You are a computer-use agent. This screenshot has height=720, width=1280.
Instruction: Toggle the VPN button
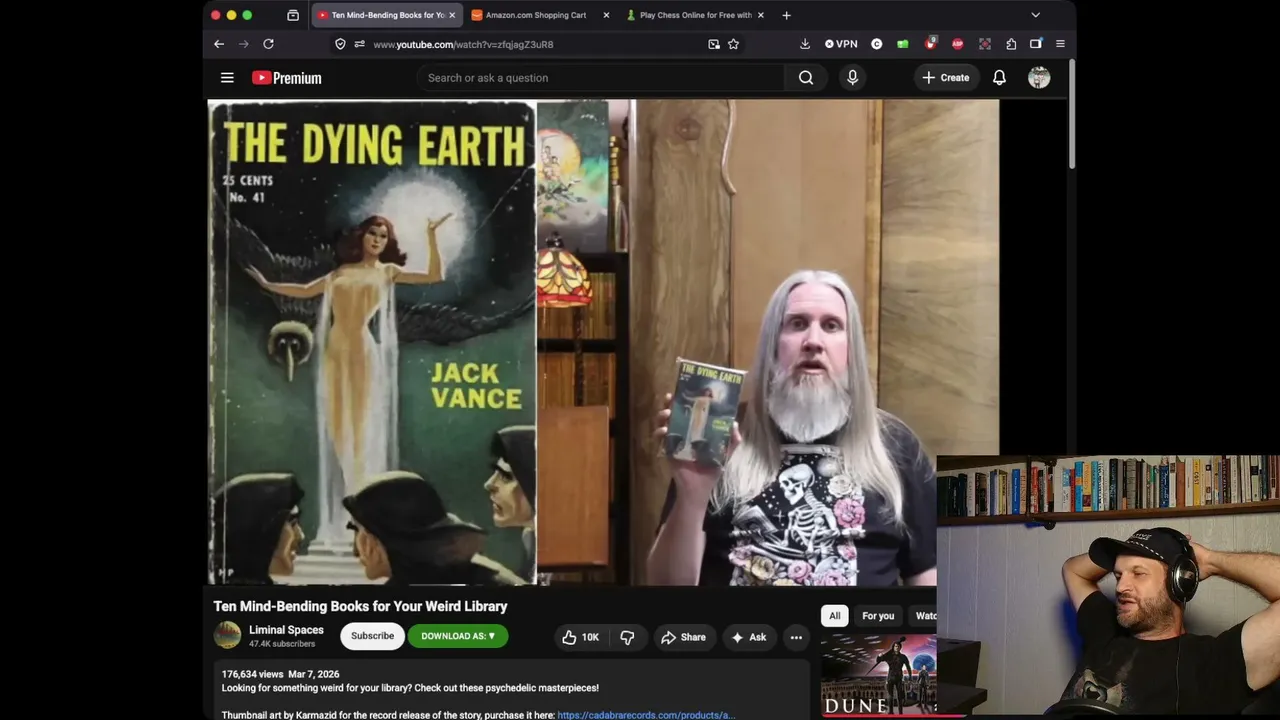click(841, 44)
